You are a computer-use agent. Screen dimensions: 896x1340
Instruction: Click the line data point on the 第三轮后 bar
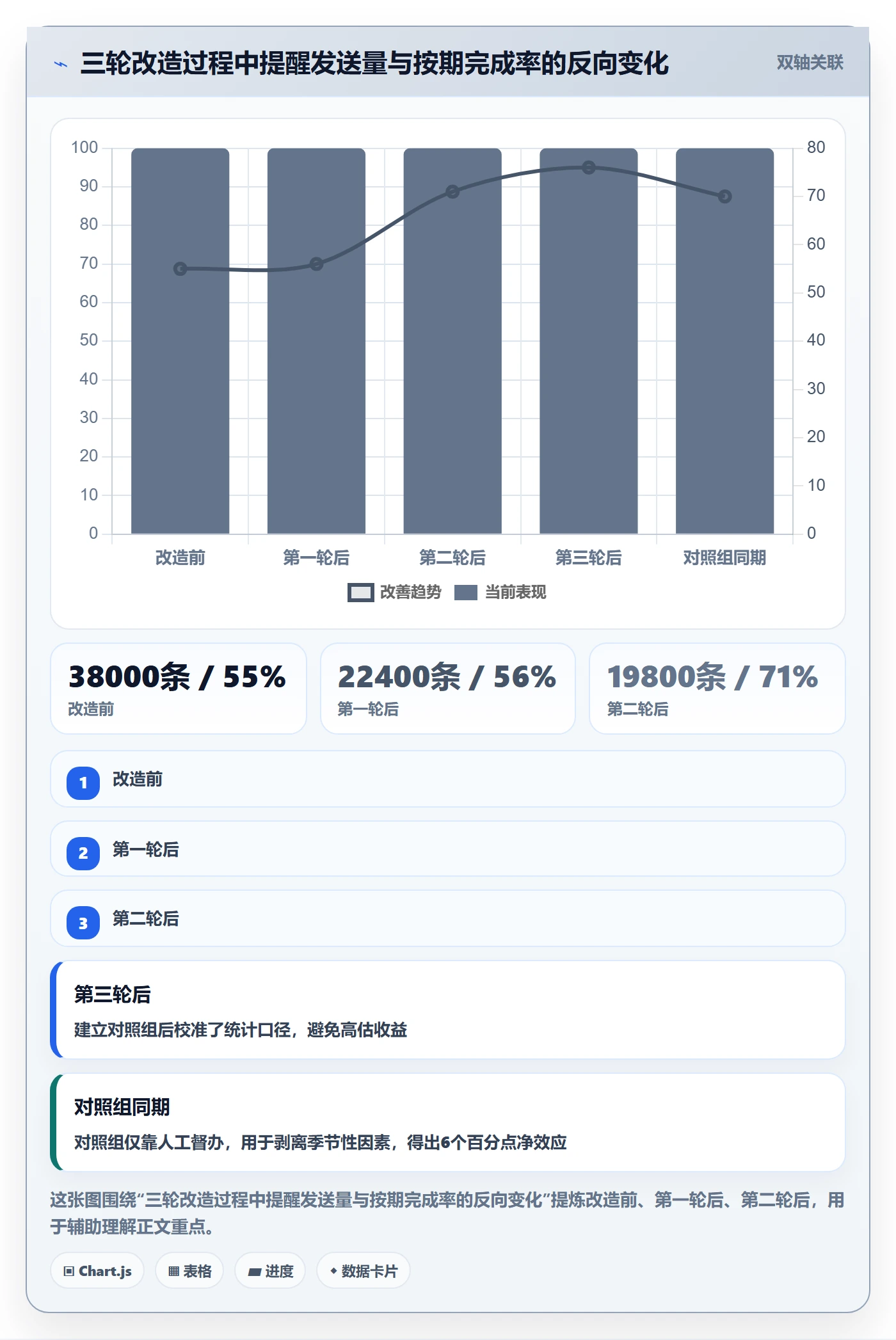(x=589, y=168)
